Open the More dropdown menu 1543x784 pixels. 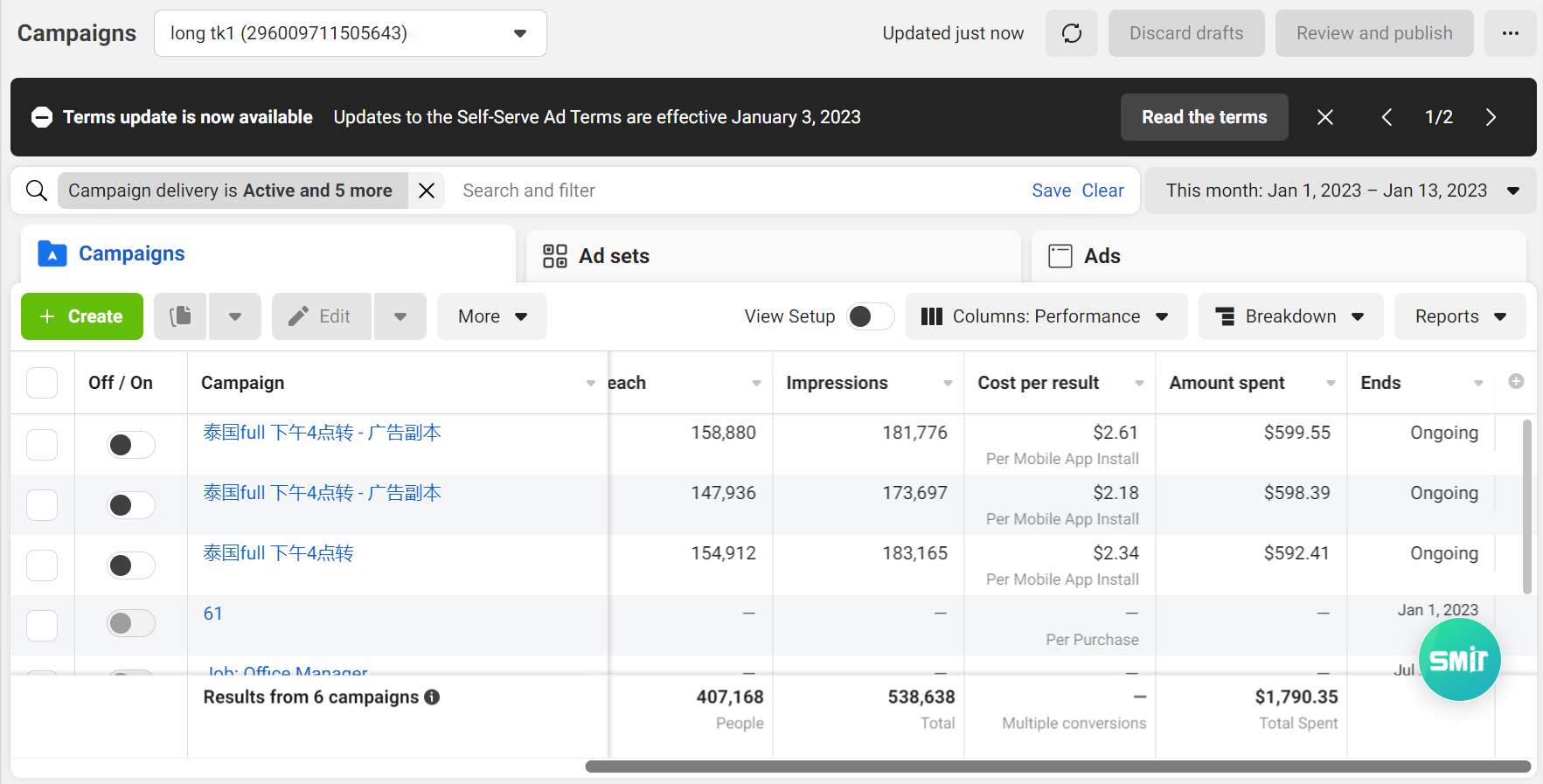[492, 316]
